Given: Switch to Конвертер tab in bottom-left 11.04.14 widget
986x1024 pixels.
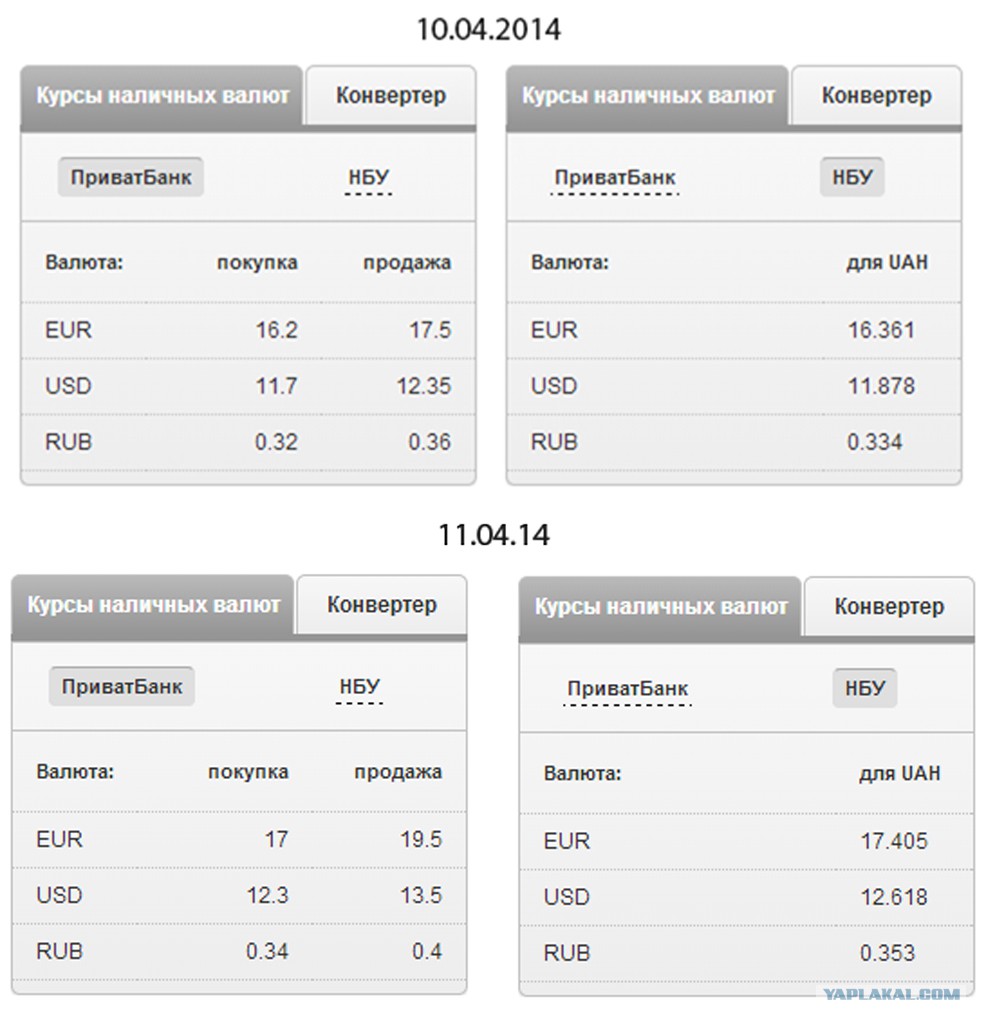Looking at the screenshot, I should pos(381,605).
